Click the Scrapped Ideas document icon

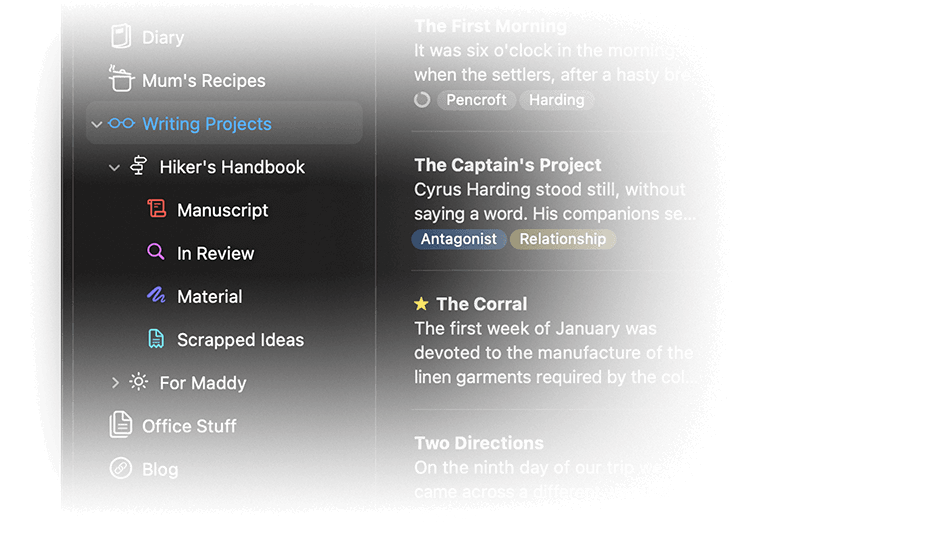click(x=156, y=339)
